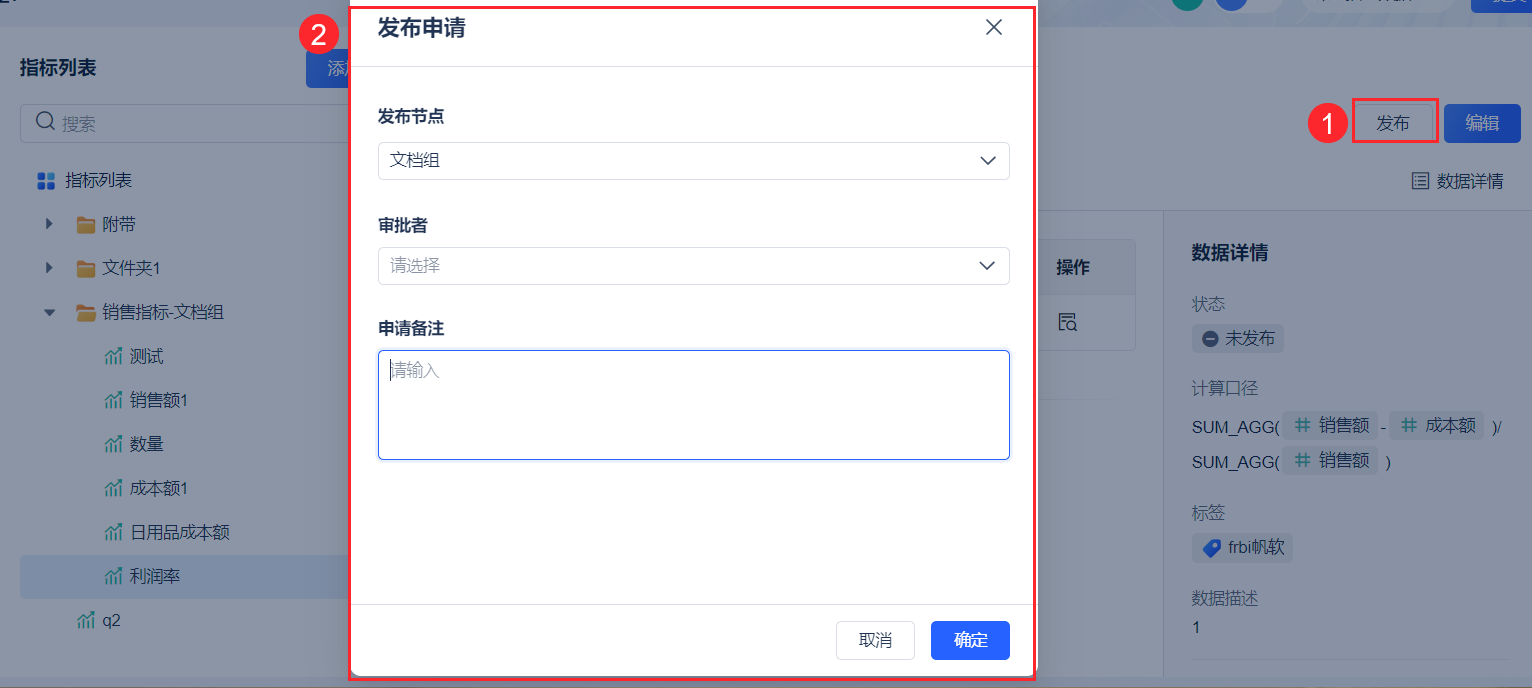Image resolution: width=1532 pixels, height=688 pixels.
Task: Open the 审批者 approver dropdown
Action: click(x=693, y=266)
